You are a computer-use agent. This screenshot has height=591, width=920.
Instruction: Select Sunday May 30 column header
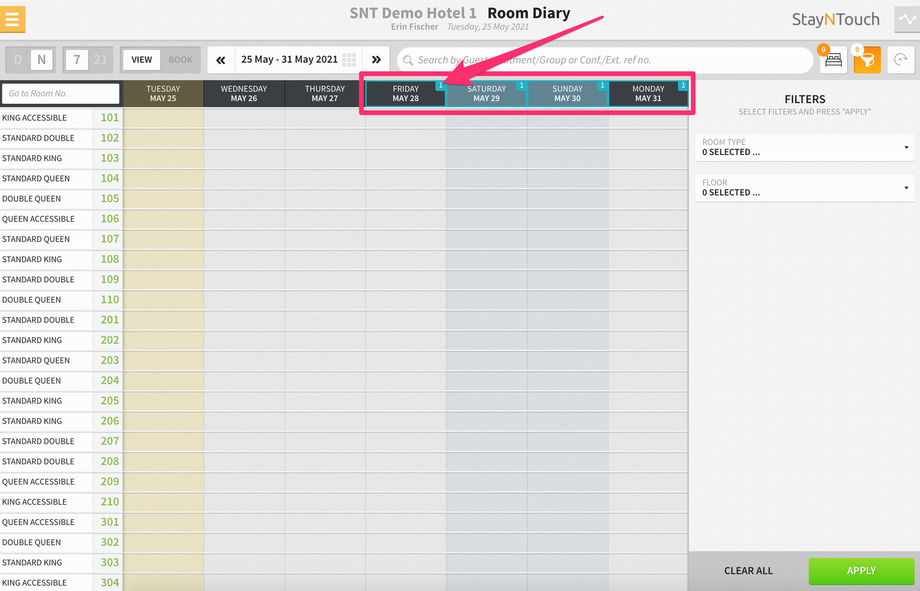pyautogui.click(x=567, y=94)
